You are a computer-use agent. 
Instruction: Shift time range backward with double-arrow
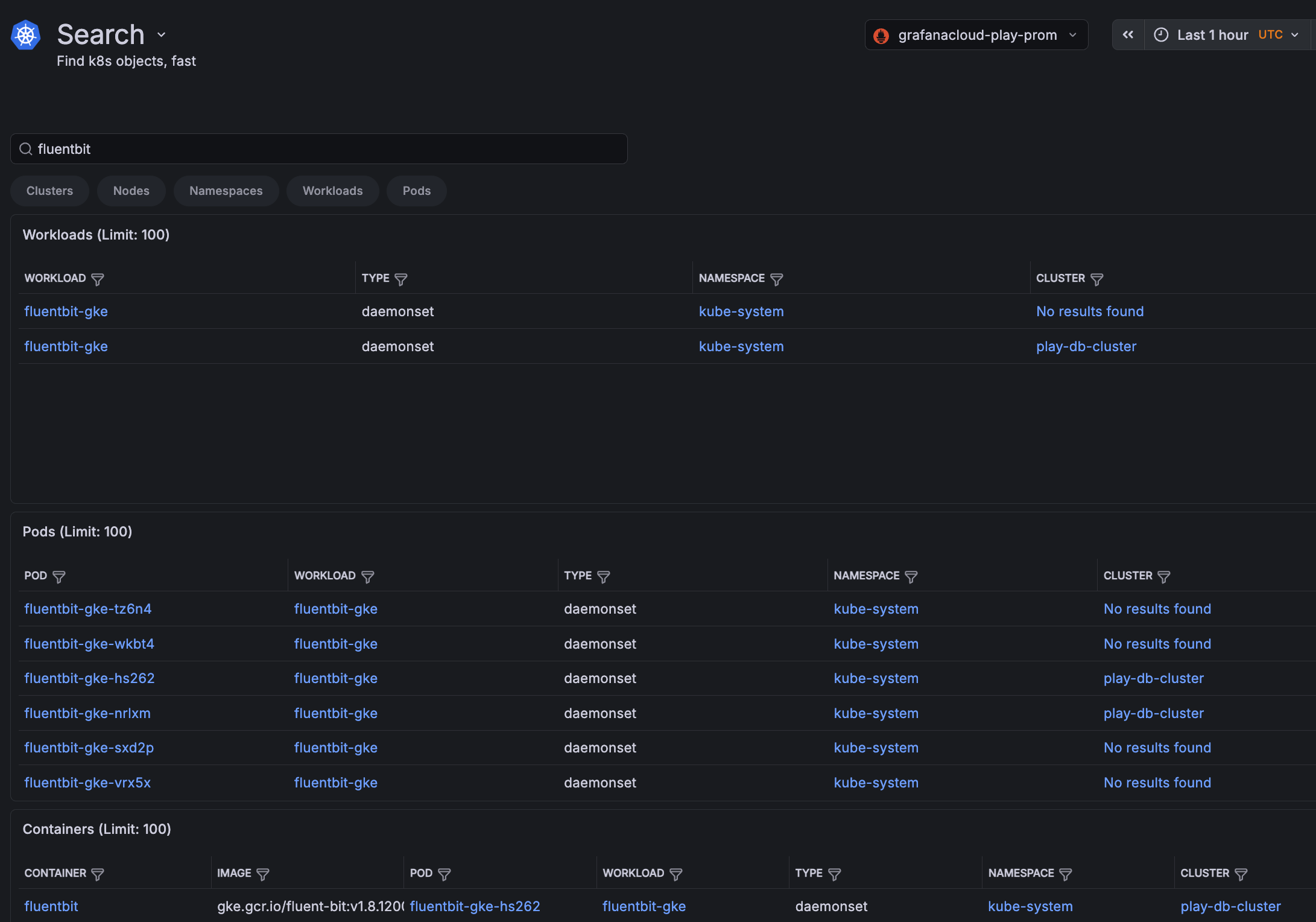tap(1128, 35)
